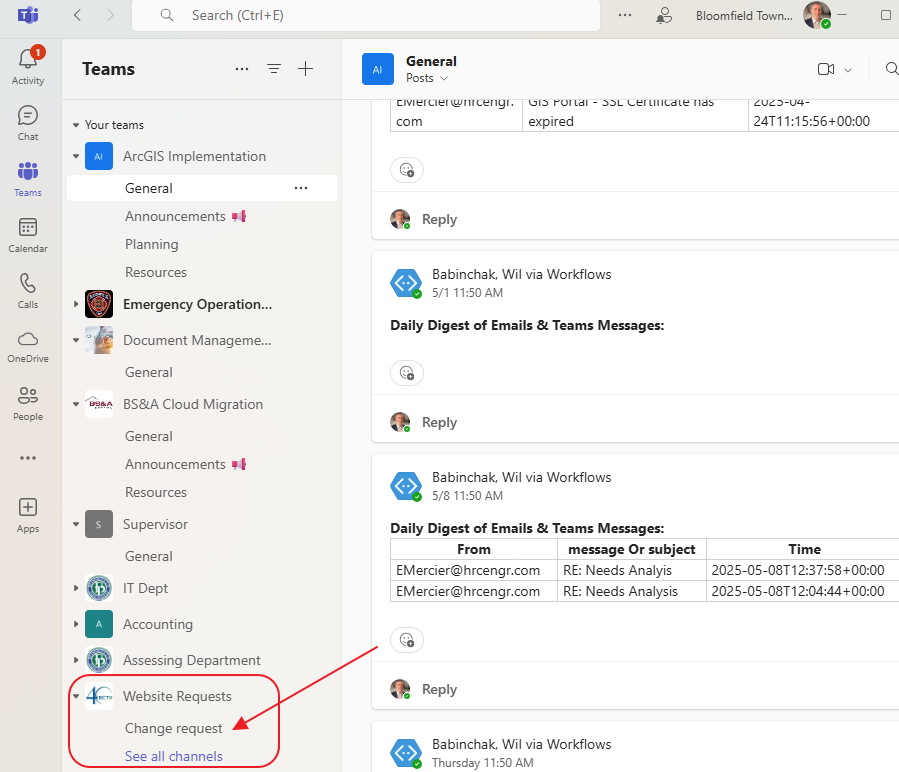Open the Posts tab dropdown
Screen dimensions: 899x772
[427, 78]
